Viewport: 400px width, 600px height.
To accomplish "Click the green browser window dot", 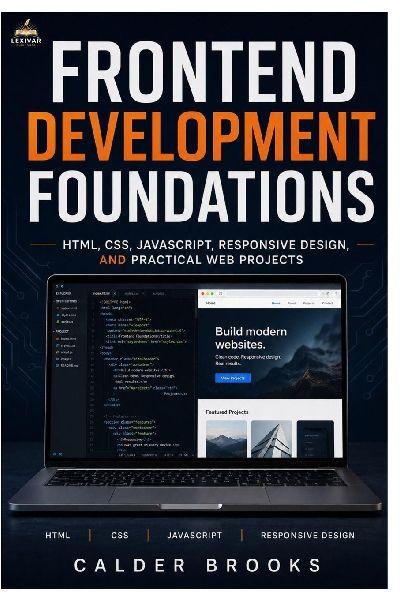I will (212, 293).
